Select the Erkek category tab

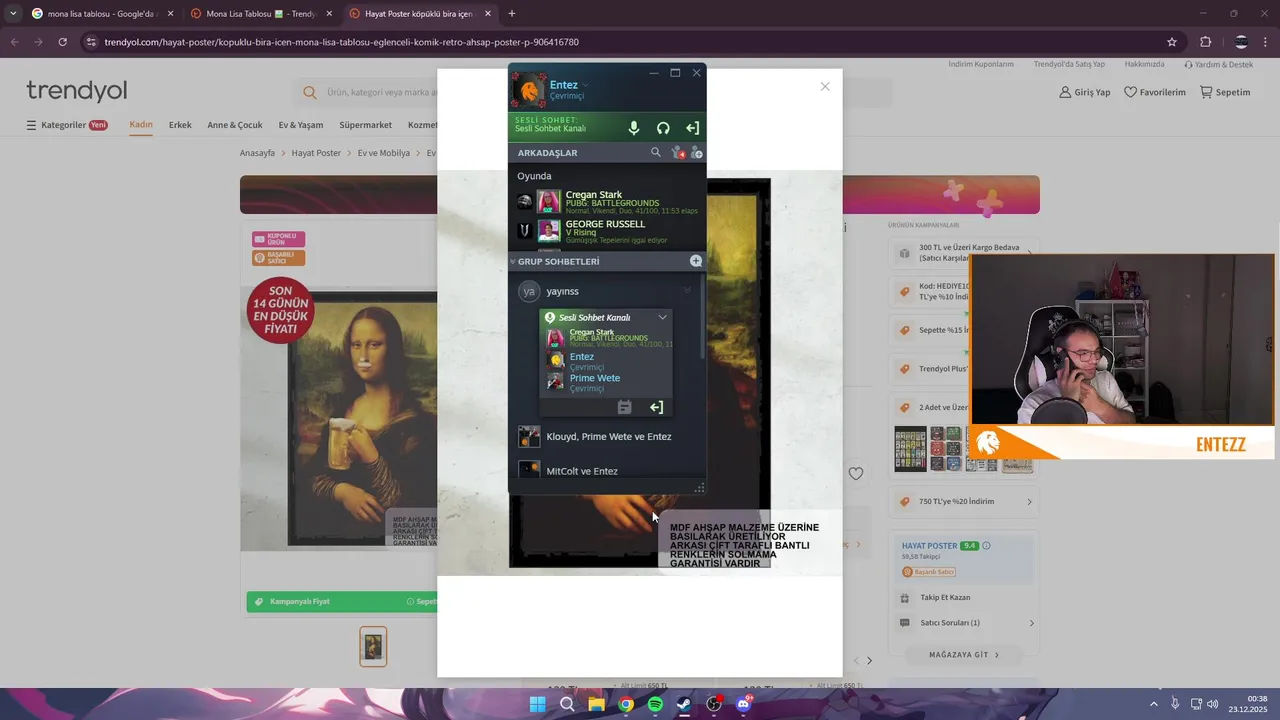(180, 125)
